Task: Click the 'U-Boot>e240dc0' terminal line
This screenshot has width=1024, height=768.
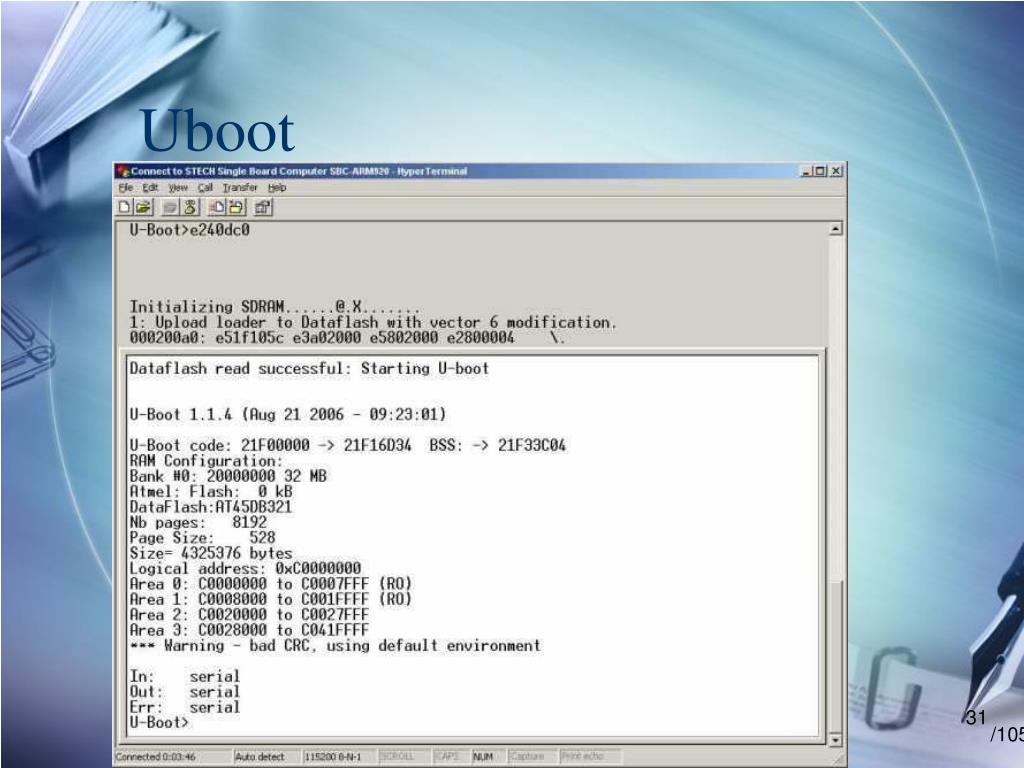Action: coord(189,230)
